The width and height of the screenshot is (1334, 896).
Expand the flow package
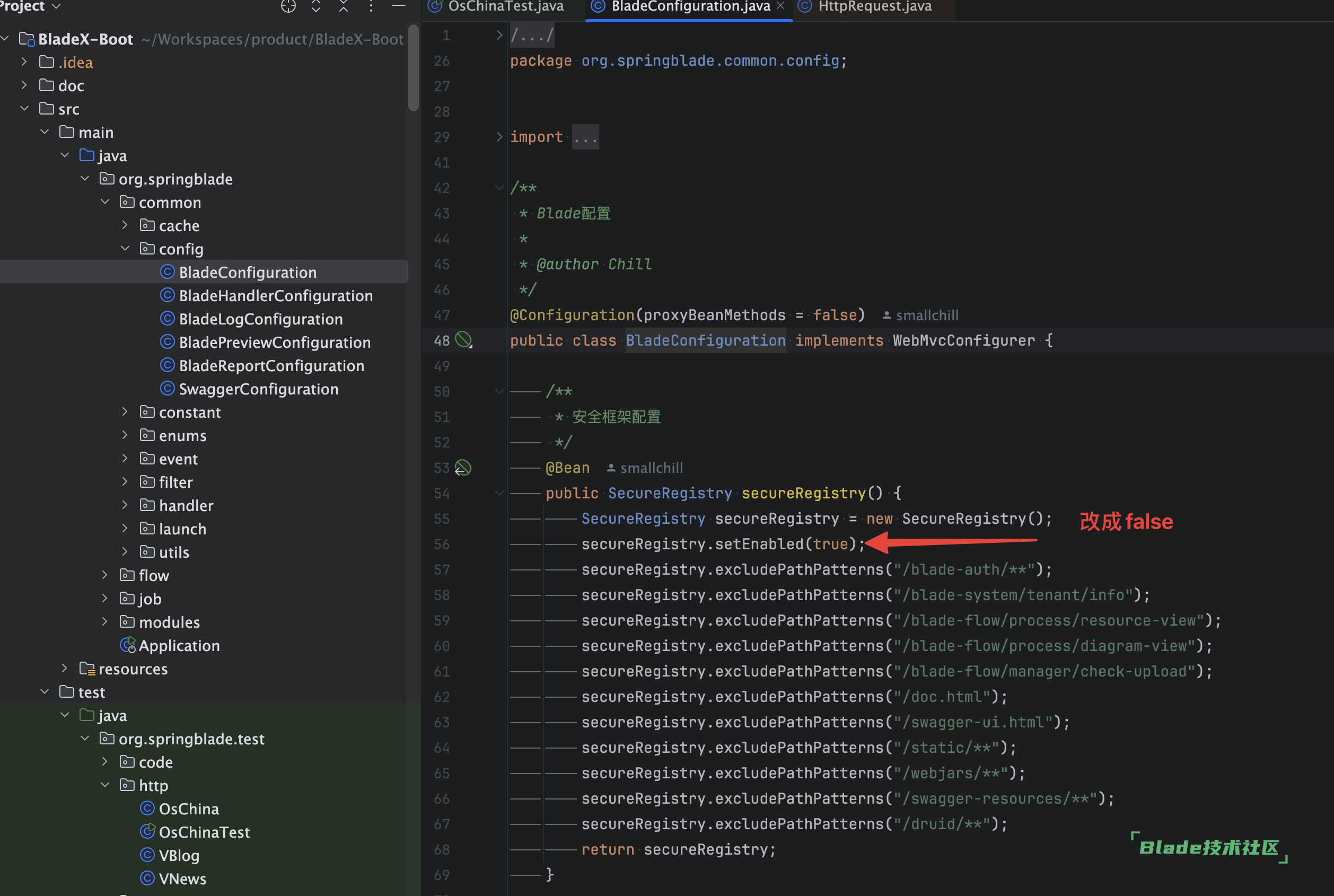click(105, 575)
